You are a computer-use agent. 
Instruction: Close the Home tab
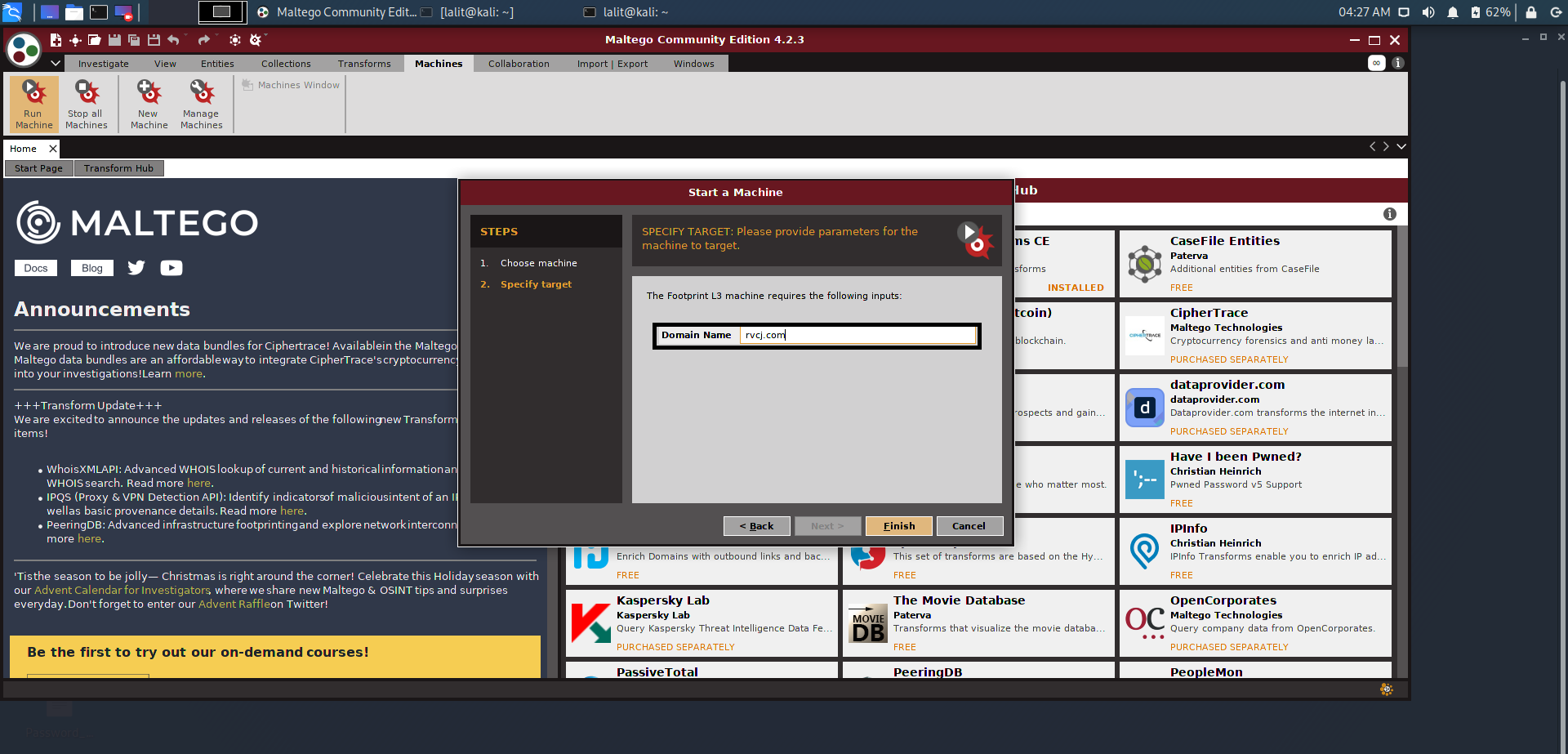(53, 149)
